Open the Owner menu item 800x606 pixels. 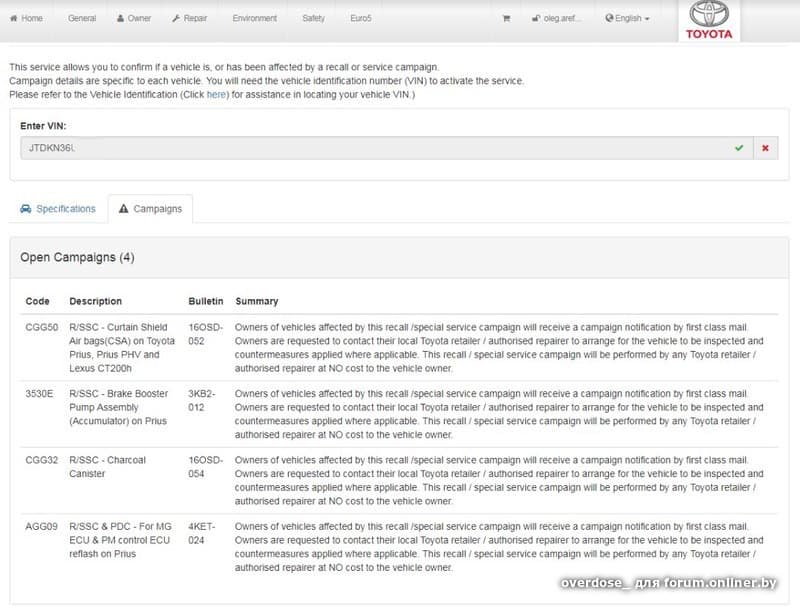(x=134, y=18)
